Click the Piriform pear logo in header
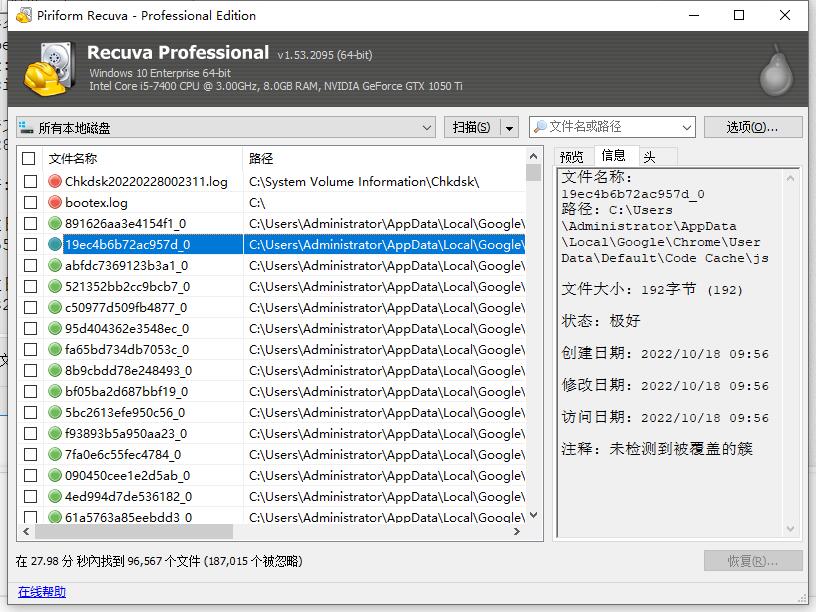 click(776, 70)
